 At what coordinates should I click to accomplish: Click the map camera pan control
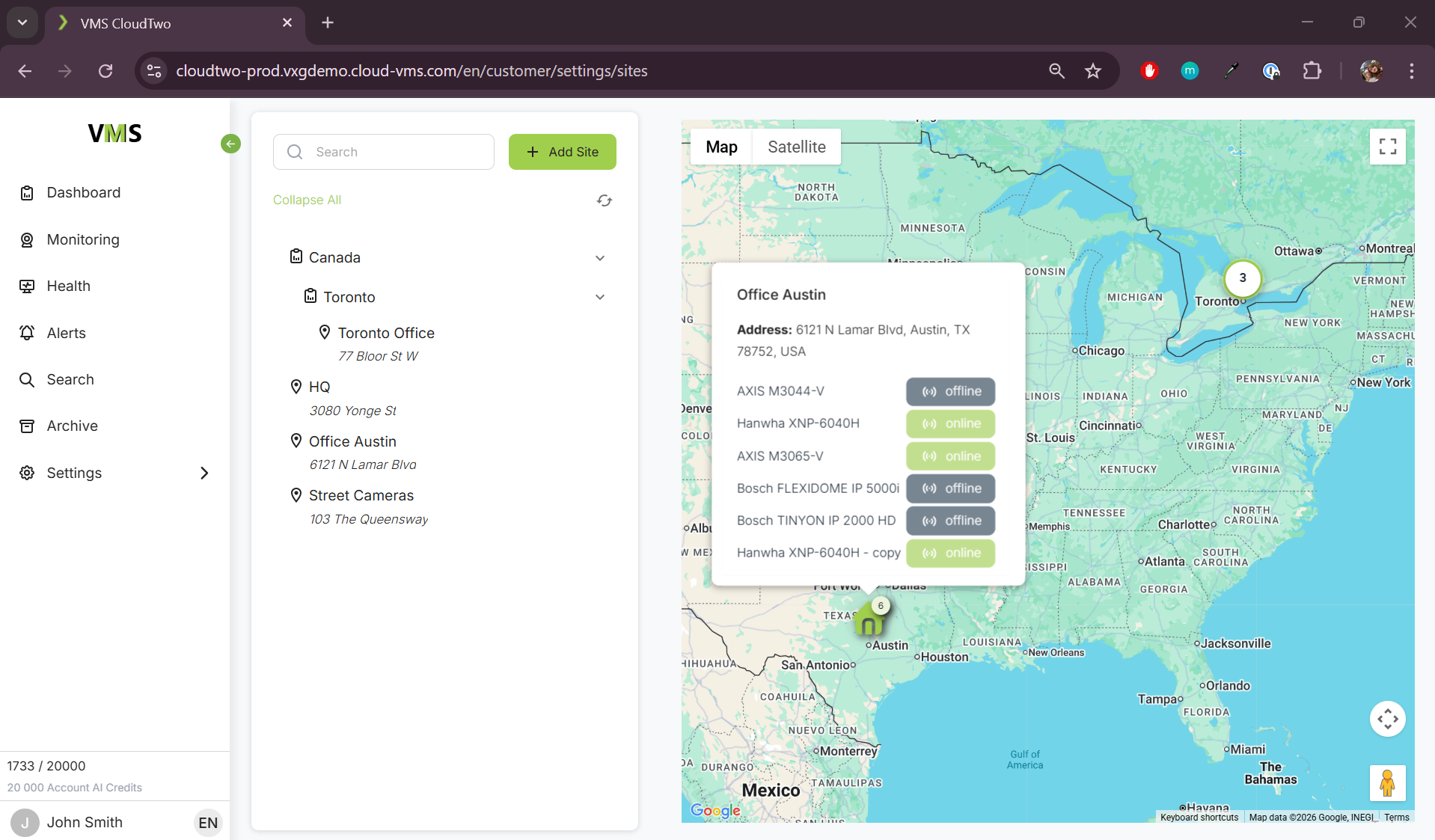[x=1387, y=719]
